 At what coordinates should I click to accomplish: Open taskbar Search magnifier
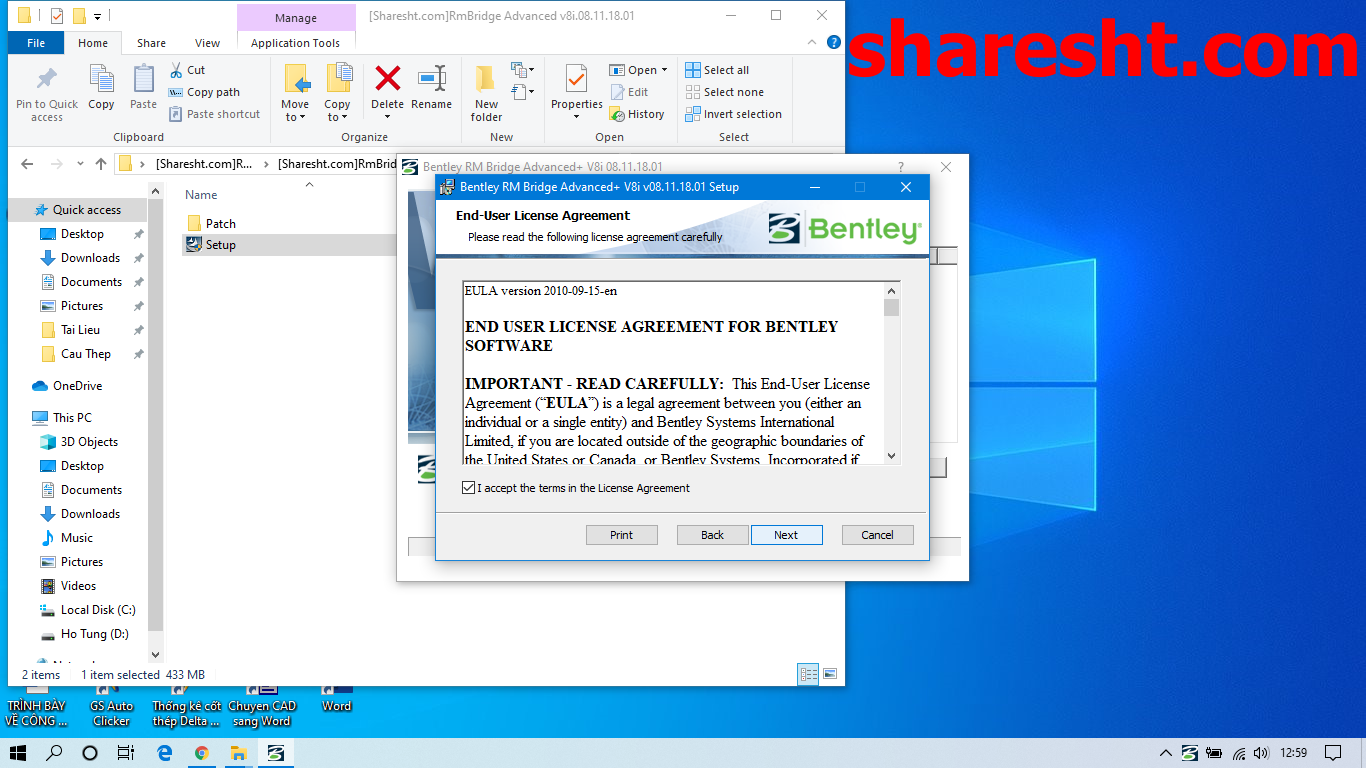click(x=54, y=753)
